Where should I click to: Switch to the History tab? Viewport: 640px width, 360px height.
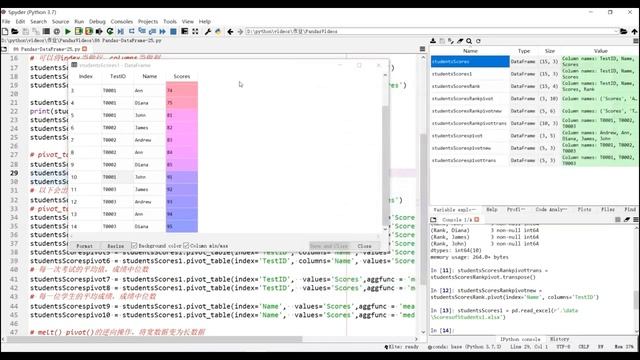click(559, 339)
